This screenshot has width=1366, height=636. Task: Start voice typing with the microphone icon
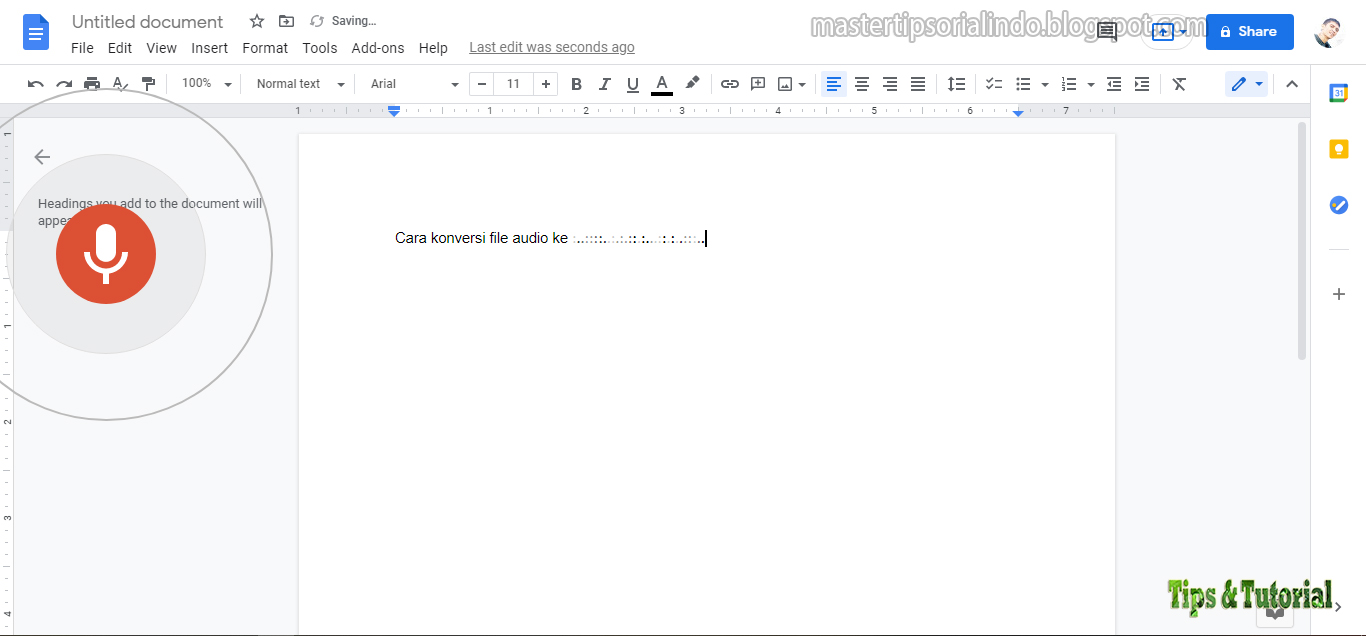pos(105,254)
